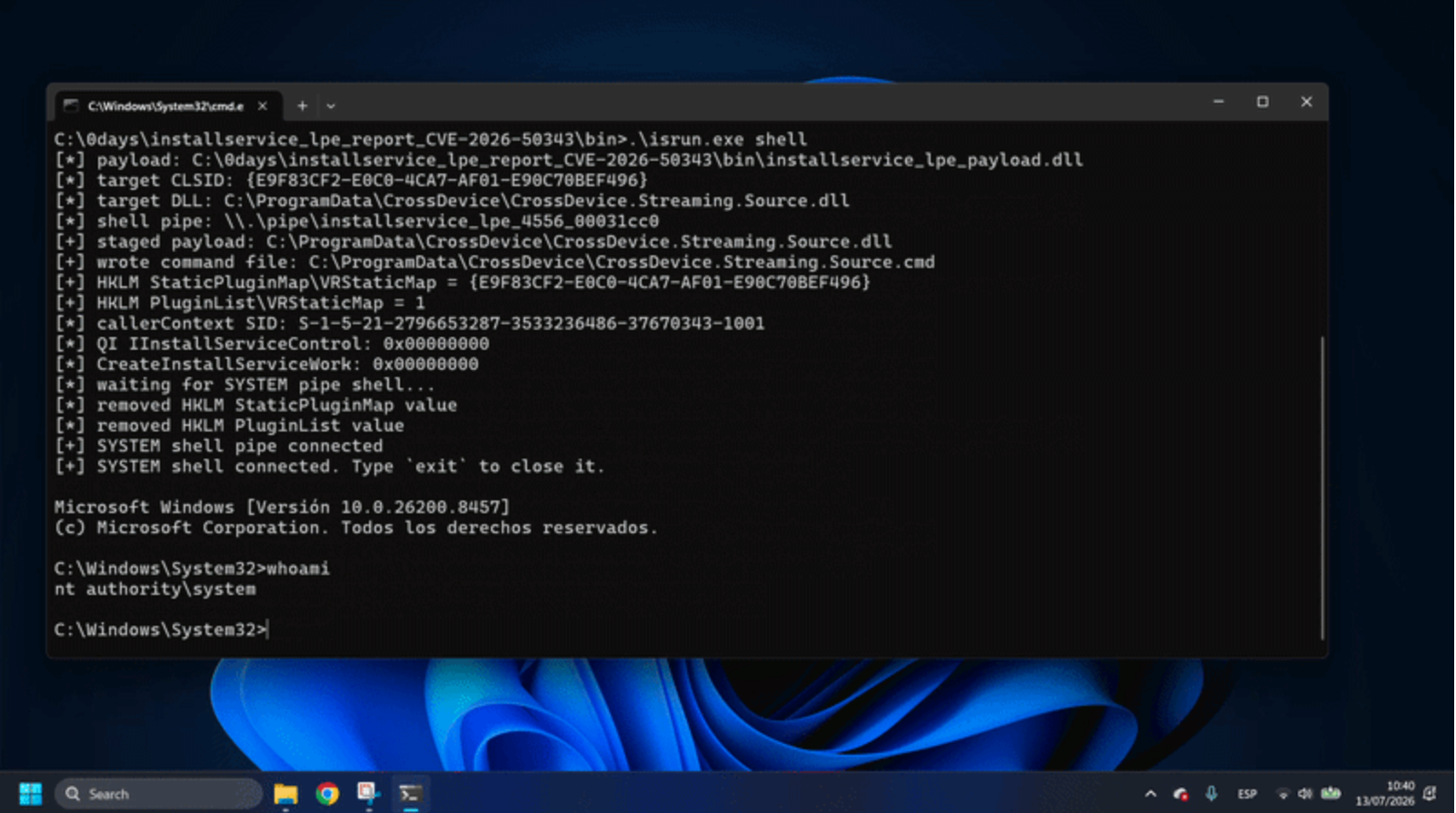Open File Explorer from the taskbar
The width and height of the screenshot is (1456, 813).
coord(285,794)
